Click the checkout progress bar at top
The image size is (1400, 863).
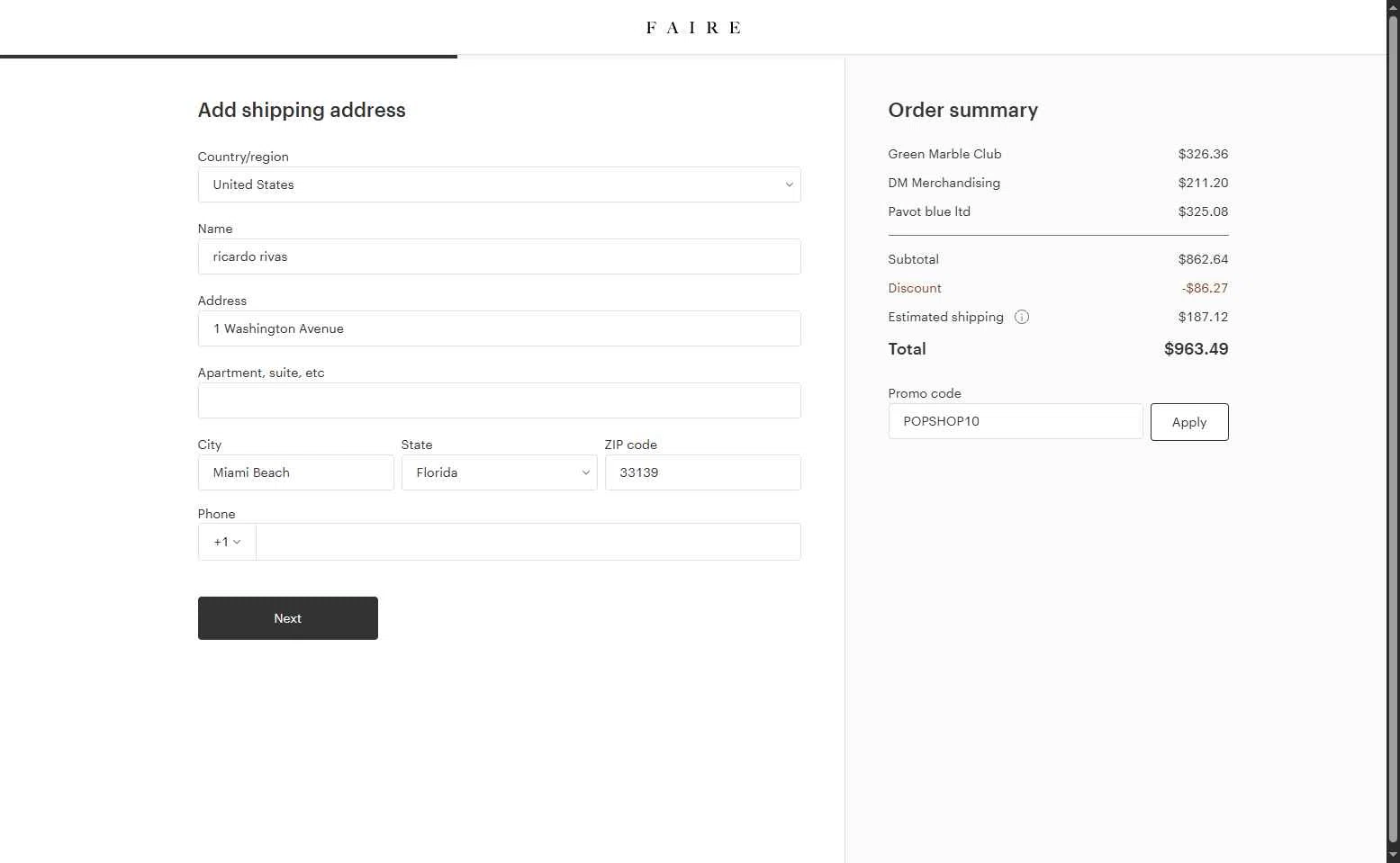click(x=229, y=57)
